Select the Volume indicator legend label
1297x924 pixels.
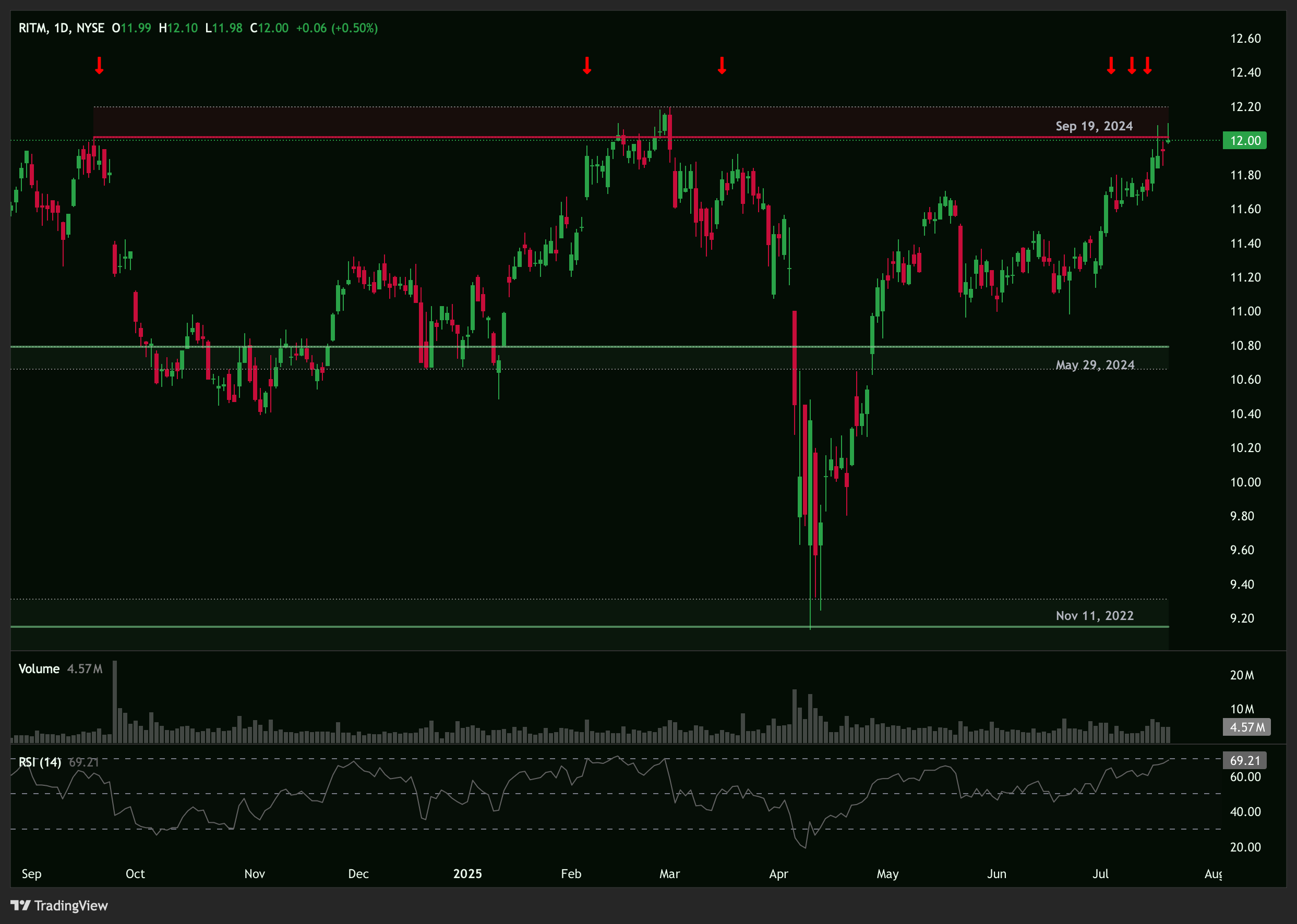[39, 668]
